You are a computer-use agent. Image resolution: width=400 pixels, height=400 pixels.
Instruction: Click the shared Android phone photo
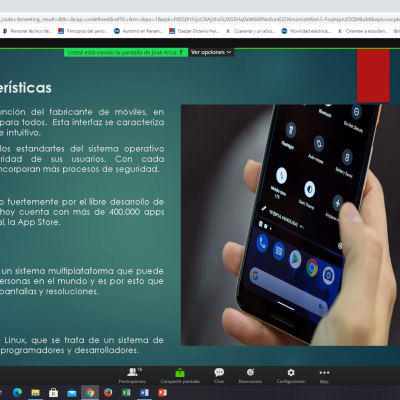[x=290, y=225]
